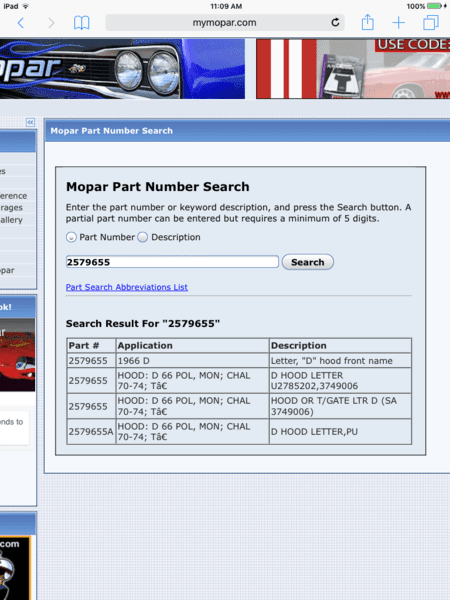Viewport: 450px width, 600px height.
Task: Click the USE CODE advertisement banner
Action: [x=353, y=69]
